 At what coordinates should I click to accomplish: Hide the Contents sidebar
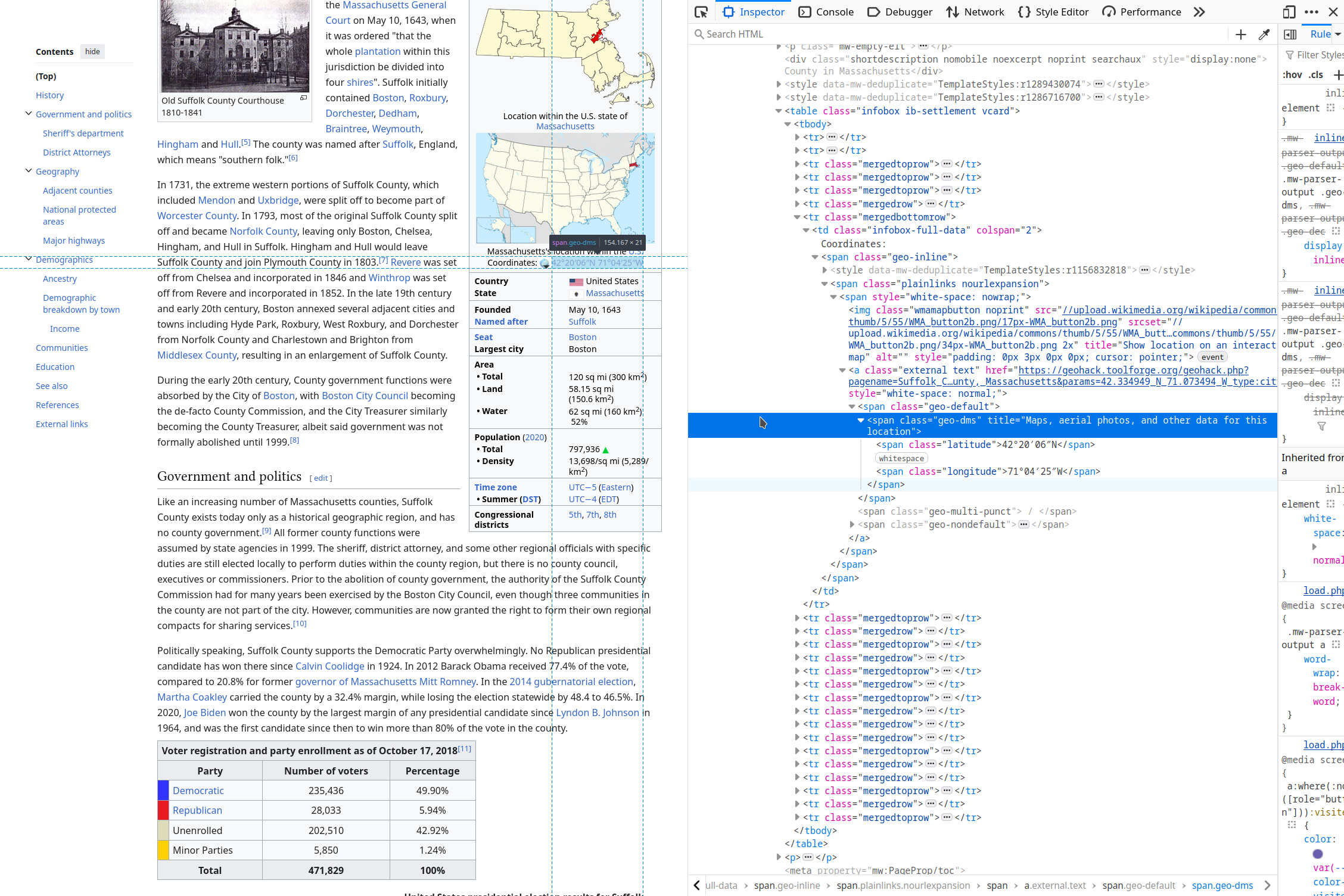[92, 51]
